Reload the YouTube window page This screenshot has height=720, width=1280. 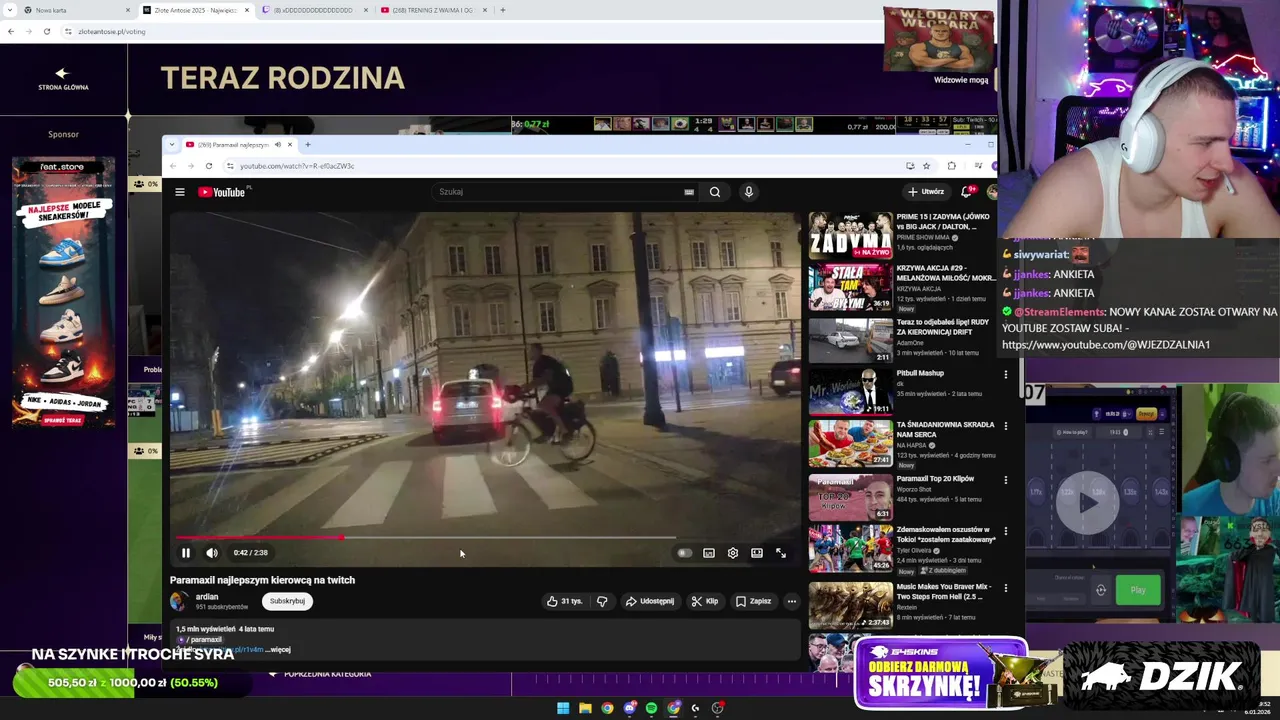pos(208,166)
